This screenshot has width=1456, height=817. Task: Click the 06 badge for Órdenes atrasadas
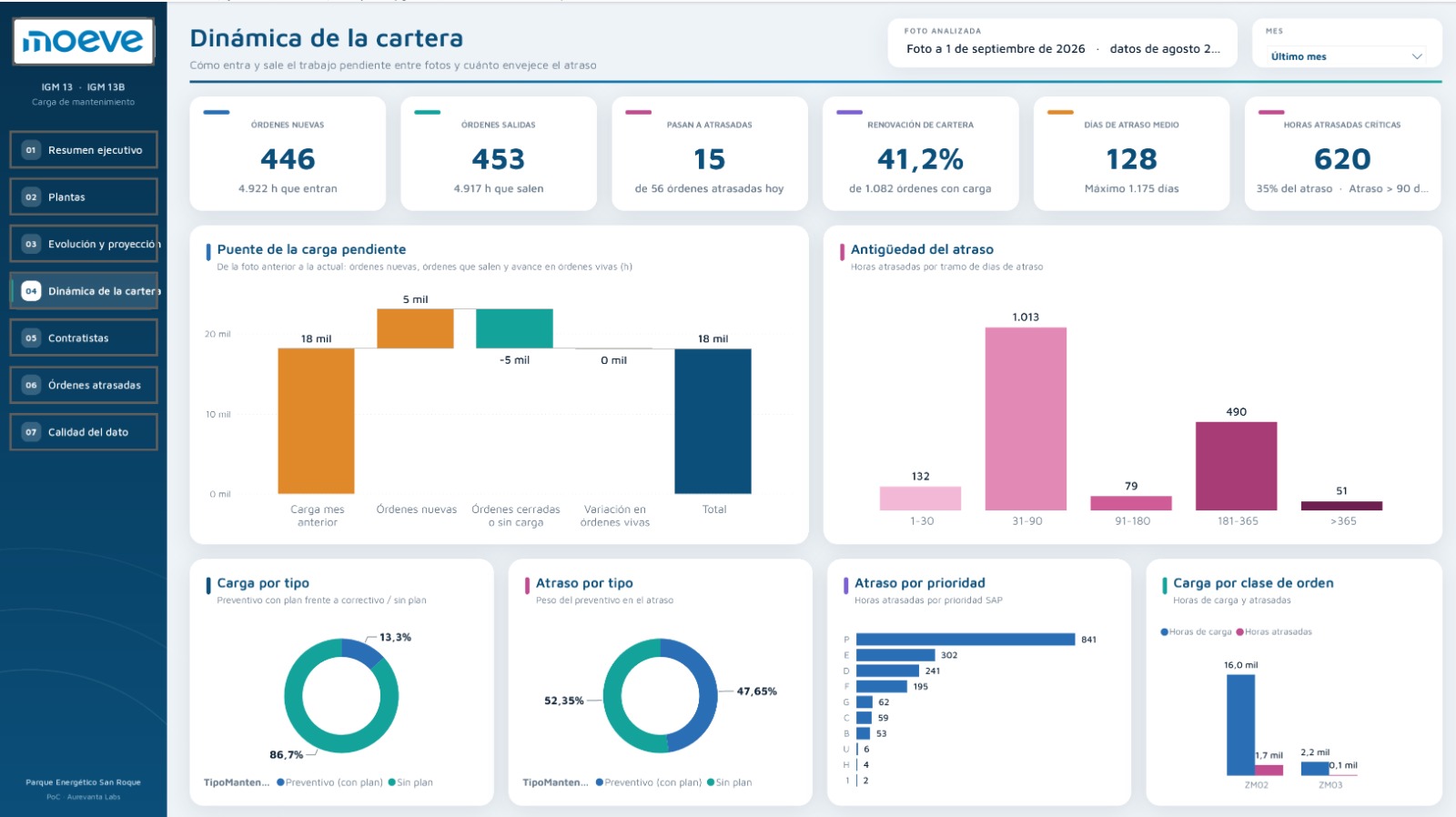pos(31,386)
